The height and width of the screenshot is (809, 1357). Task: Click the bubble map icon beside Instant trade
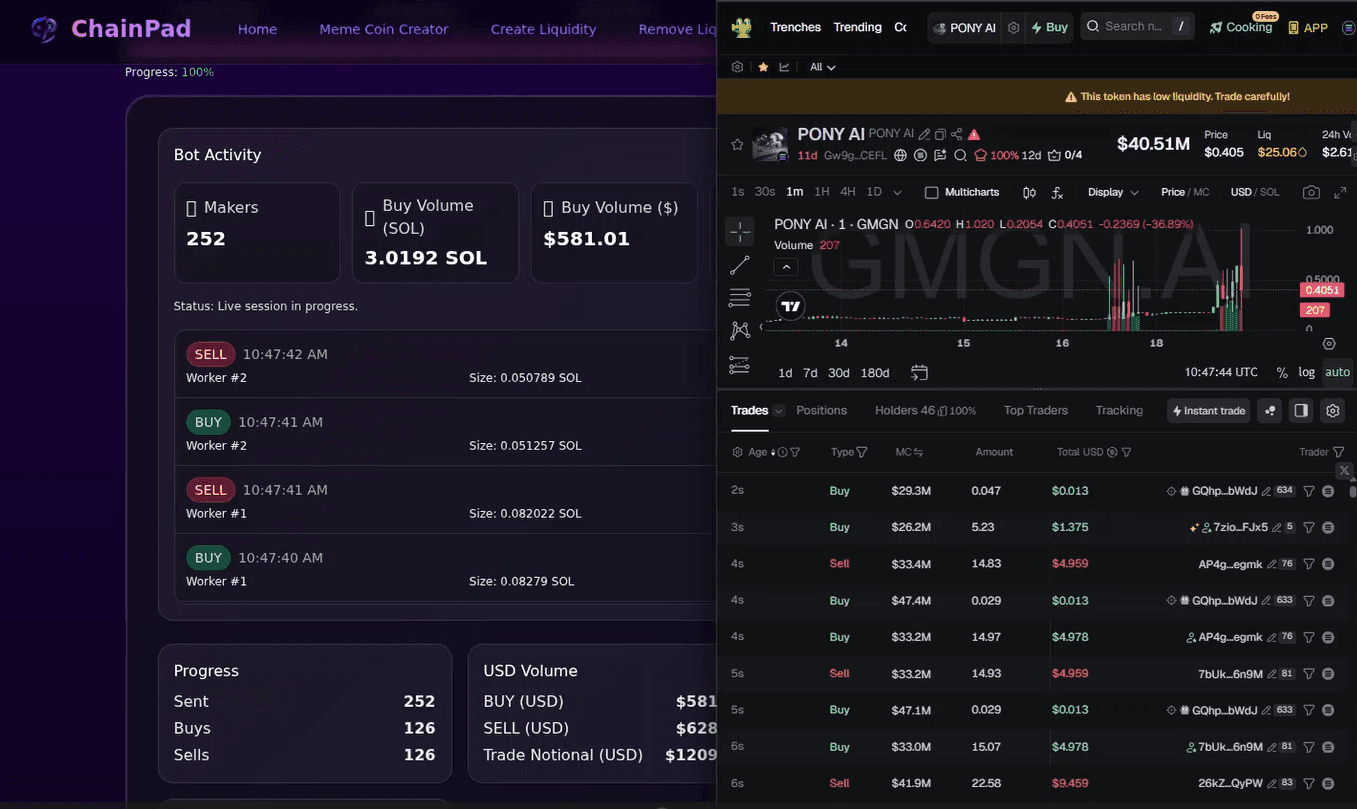1270,410
